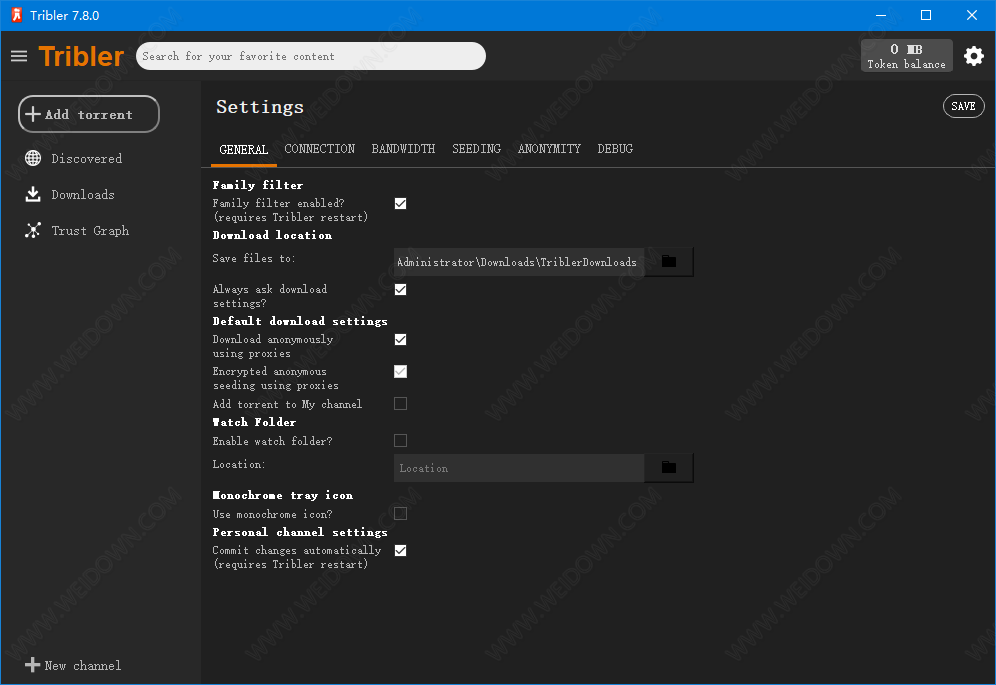Click the Save files to path field
The width and height of the screenshot is (996, 685).
(x=519, y=262)
